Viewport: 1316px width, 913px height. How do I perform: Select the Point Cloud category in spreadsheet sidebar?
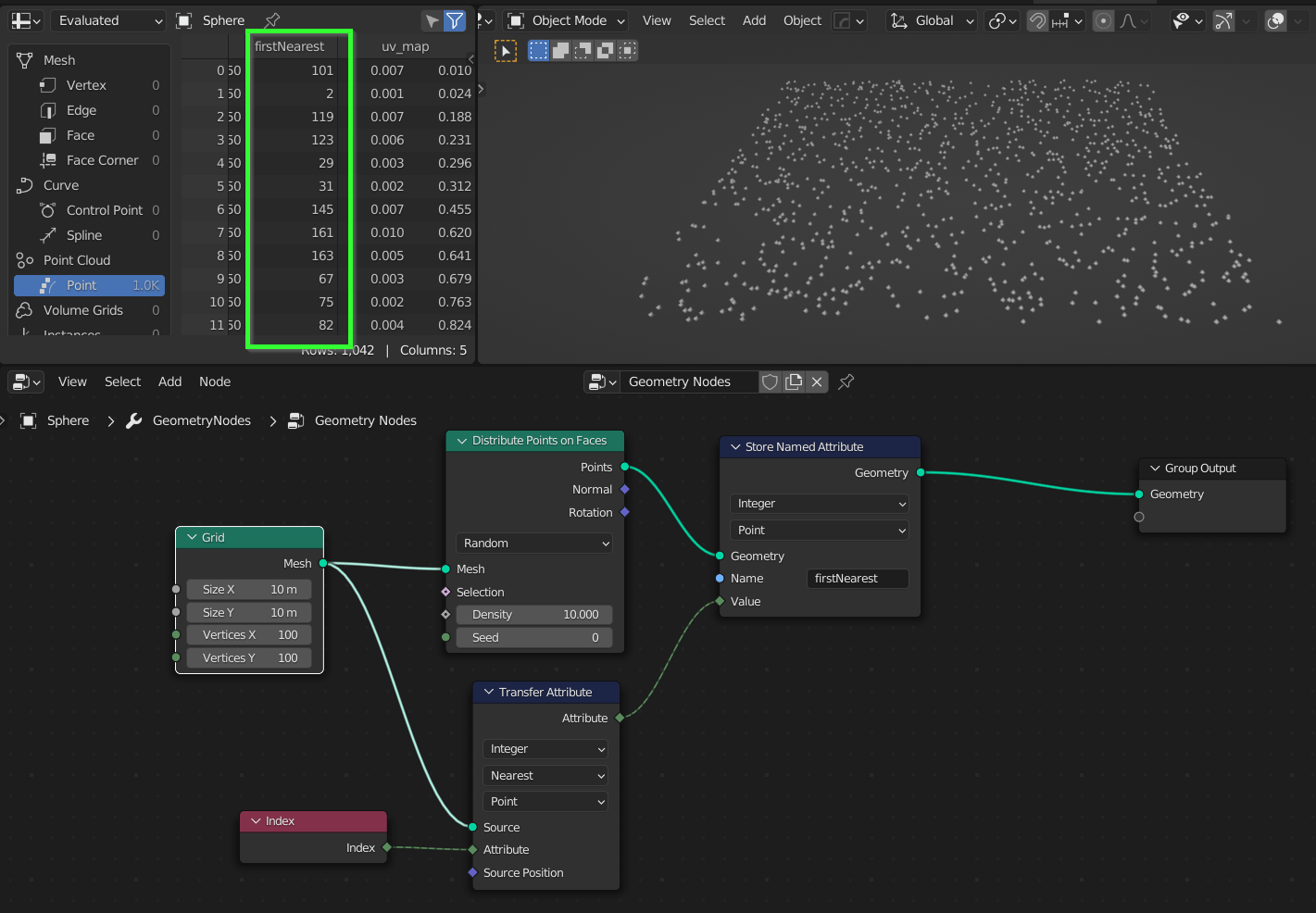point(78,260)
